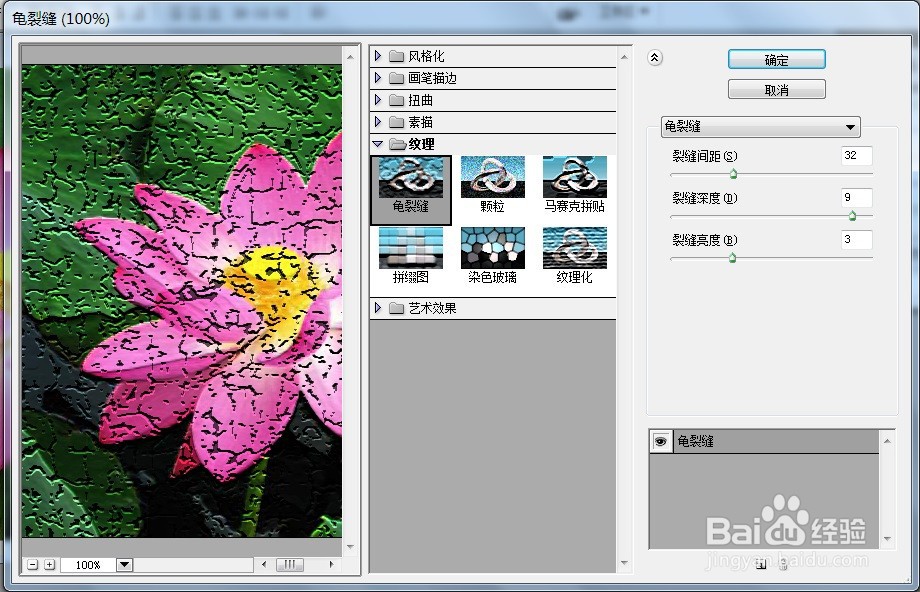Expand the 扭曲 filter folder
The width and height of the screenshot is (920, 592).
378,100
